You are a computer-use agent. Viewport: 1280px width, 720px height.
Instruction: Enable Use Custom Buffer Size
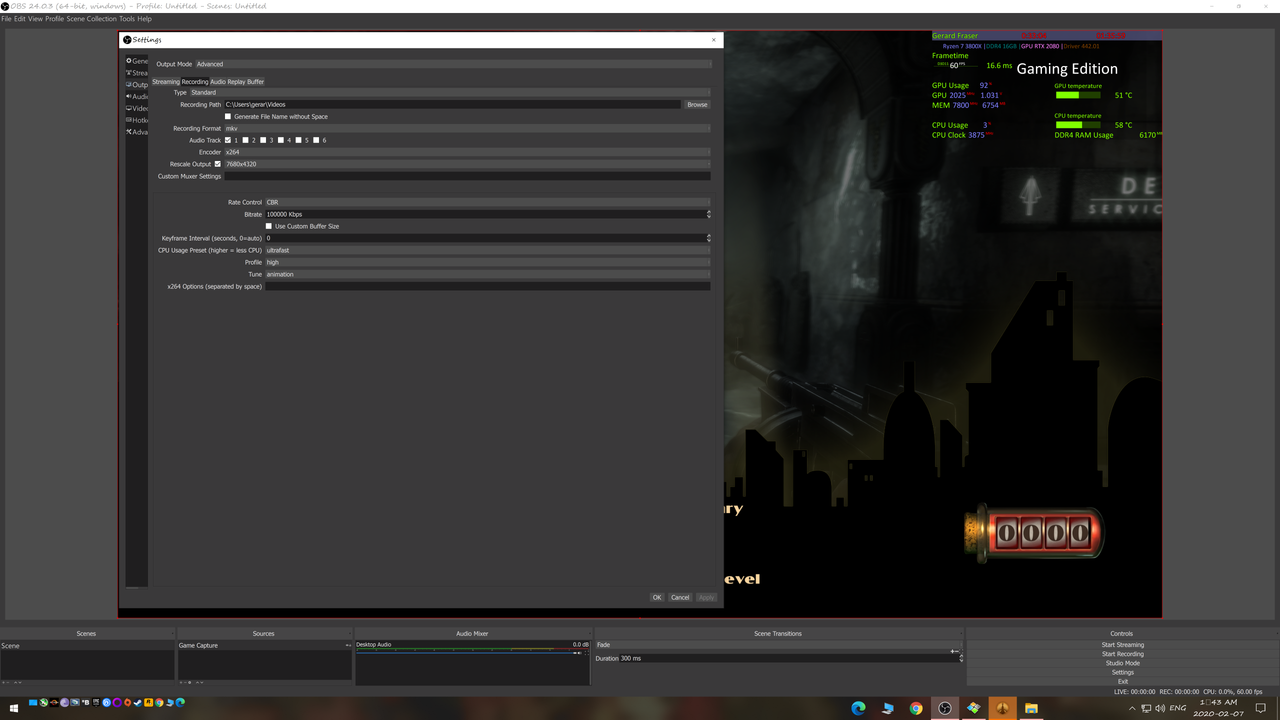(x=268, y=226)
